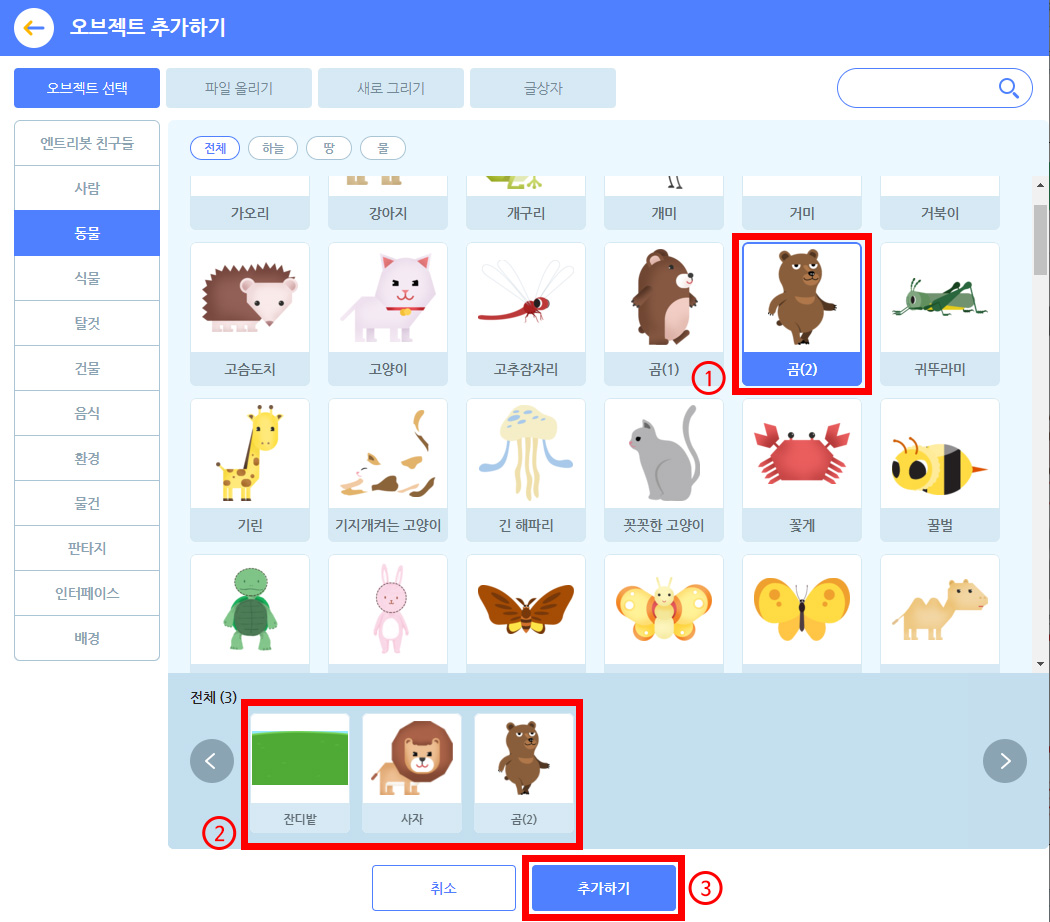Cancel with the 취소 button
The image size is (1050, 922).
point(444,888)
